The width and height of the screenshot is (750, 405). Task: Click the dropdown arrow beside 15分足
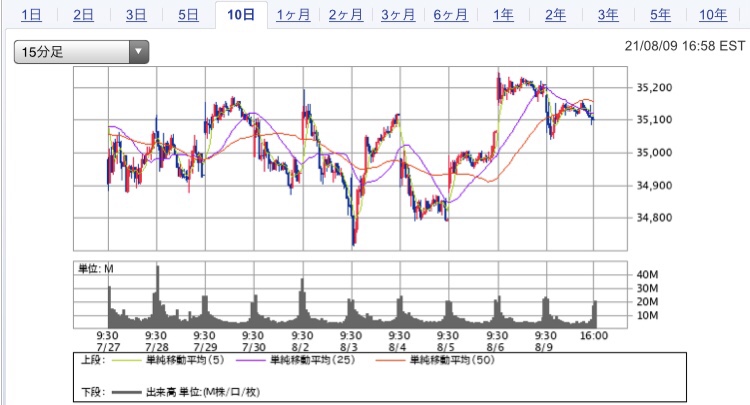(139, 52)
